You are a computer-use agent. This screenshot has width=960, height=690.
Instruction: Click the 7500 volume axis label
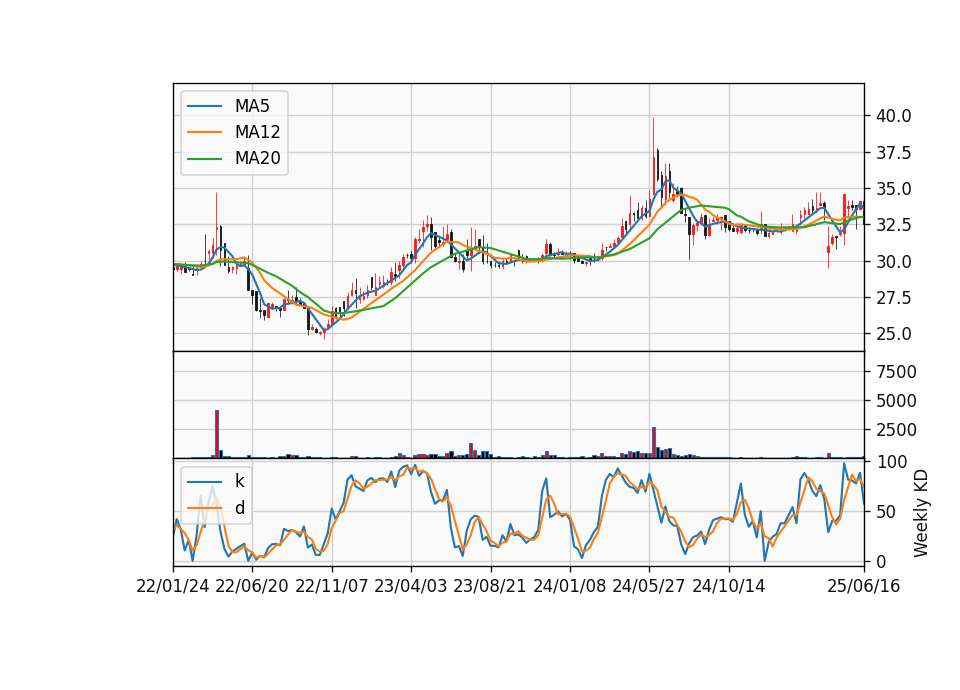coord(896,372)
